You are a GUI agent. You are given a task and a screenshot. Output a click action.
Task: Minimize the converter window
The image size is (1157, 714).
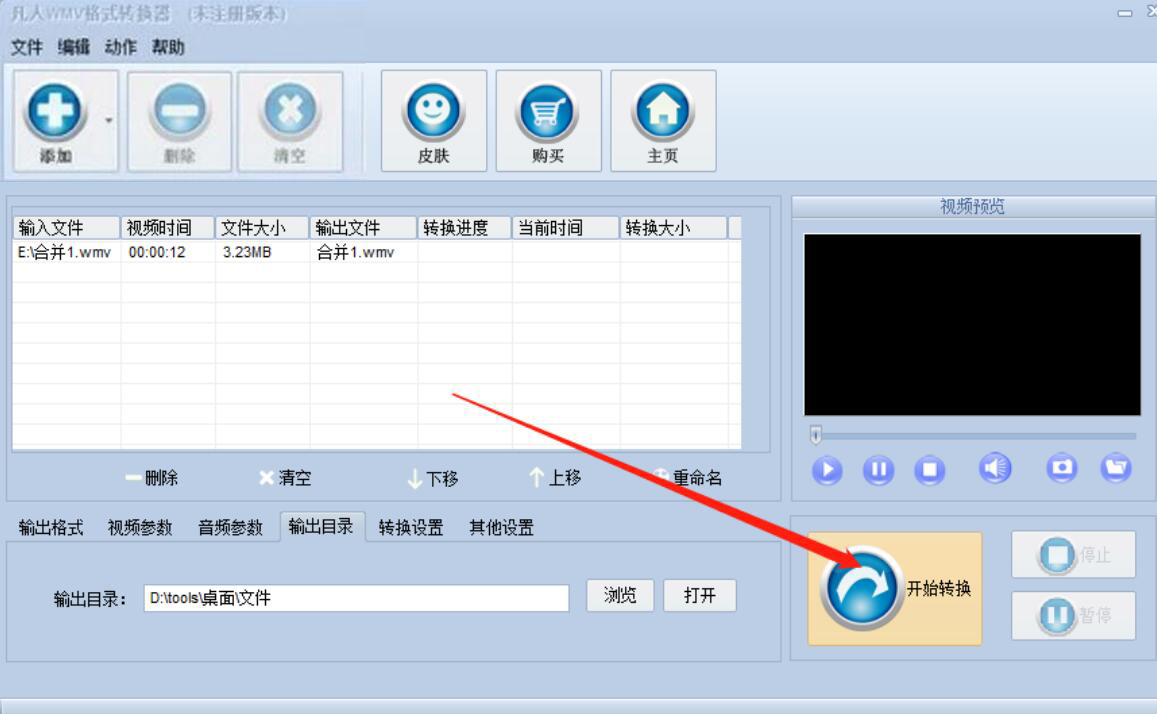(x=1125, y=13)
